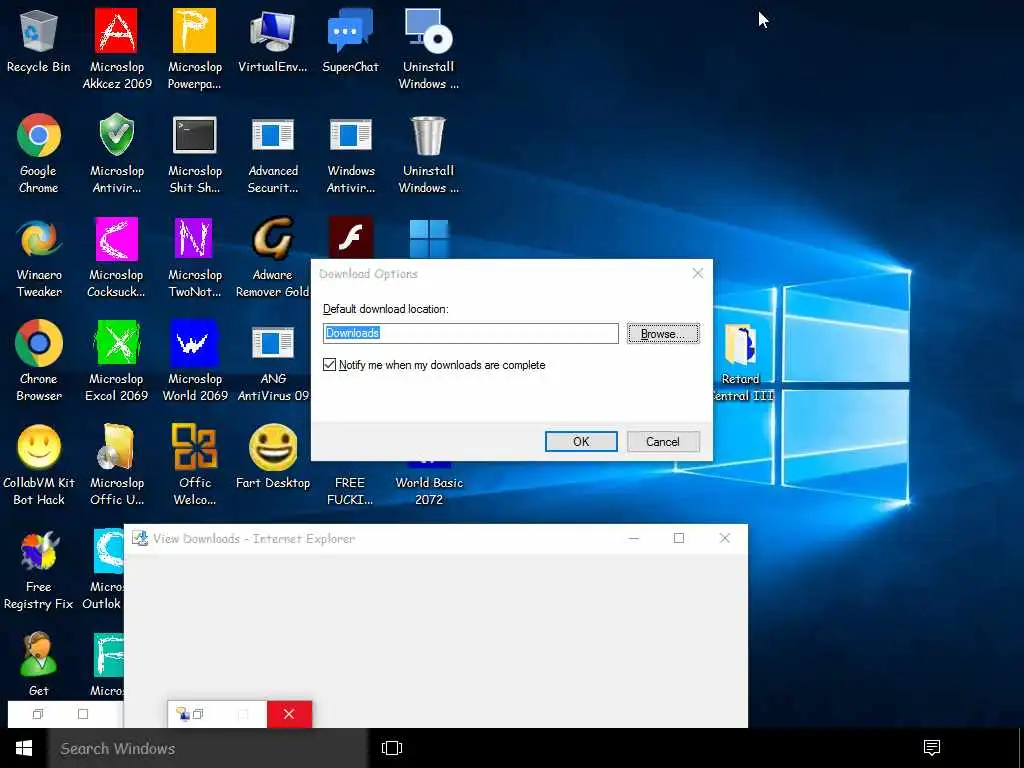Image resolution: width=1024 pixels, height=768 pixels.
Task: Open the SuperChat speech bubble icon
Action: point(351,42)
